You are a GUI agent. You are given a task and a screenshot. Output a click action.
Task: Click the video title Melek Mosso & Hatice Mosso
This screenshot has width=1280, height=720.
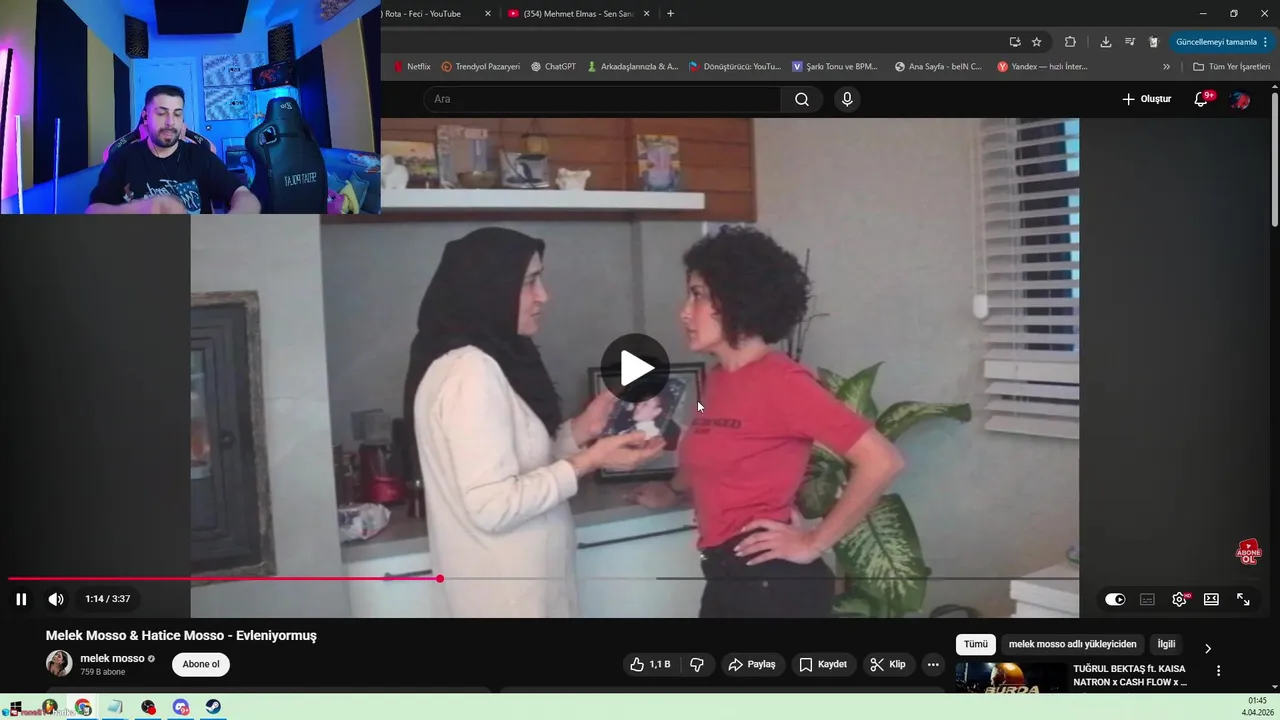[x=181, y=635]
